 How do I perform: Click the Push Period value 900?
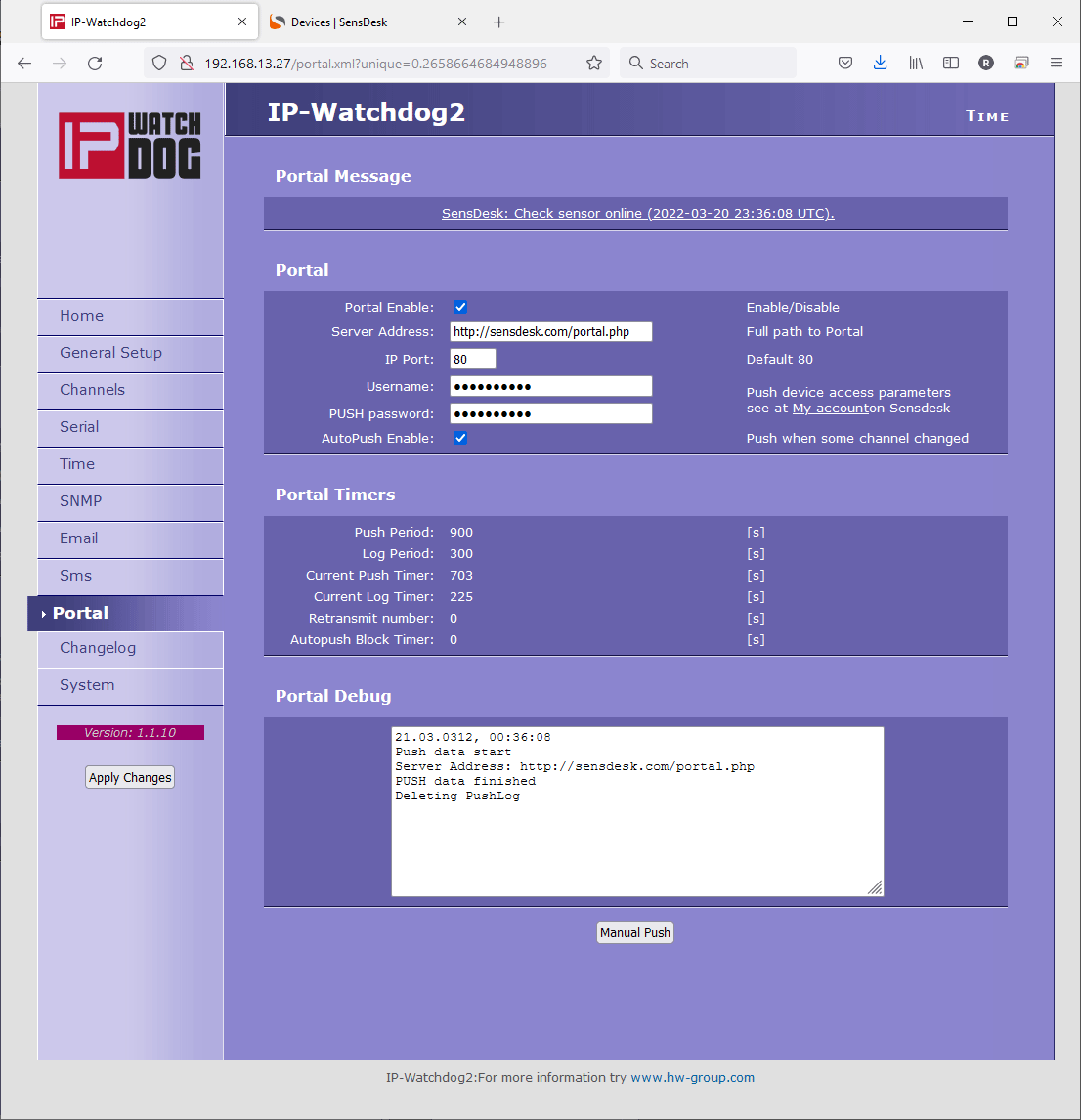[x=460, y=532]
